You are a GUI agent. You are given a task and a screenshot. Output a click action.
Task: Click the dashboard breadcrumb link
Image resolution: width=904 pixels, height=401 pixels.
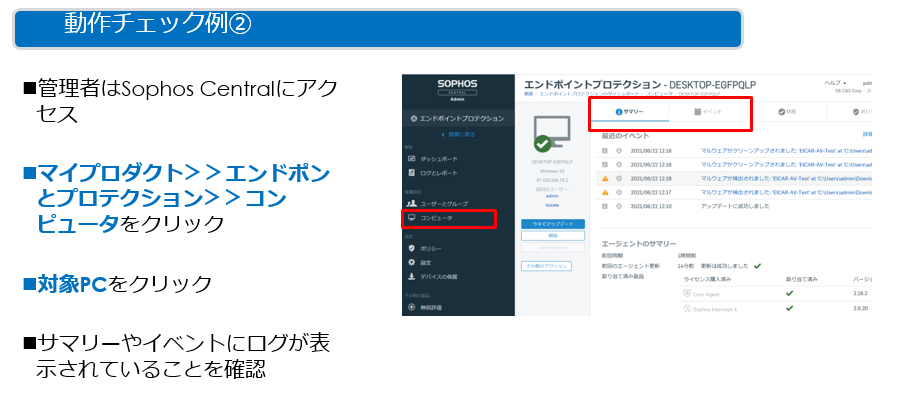(589, 93)
